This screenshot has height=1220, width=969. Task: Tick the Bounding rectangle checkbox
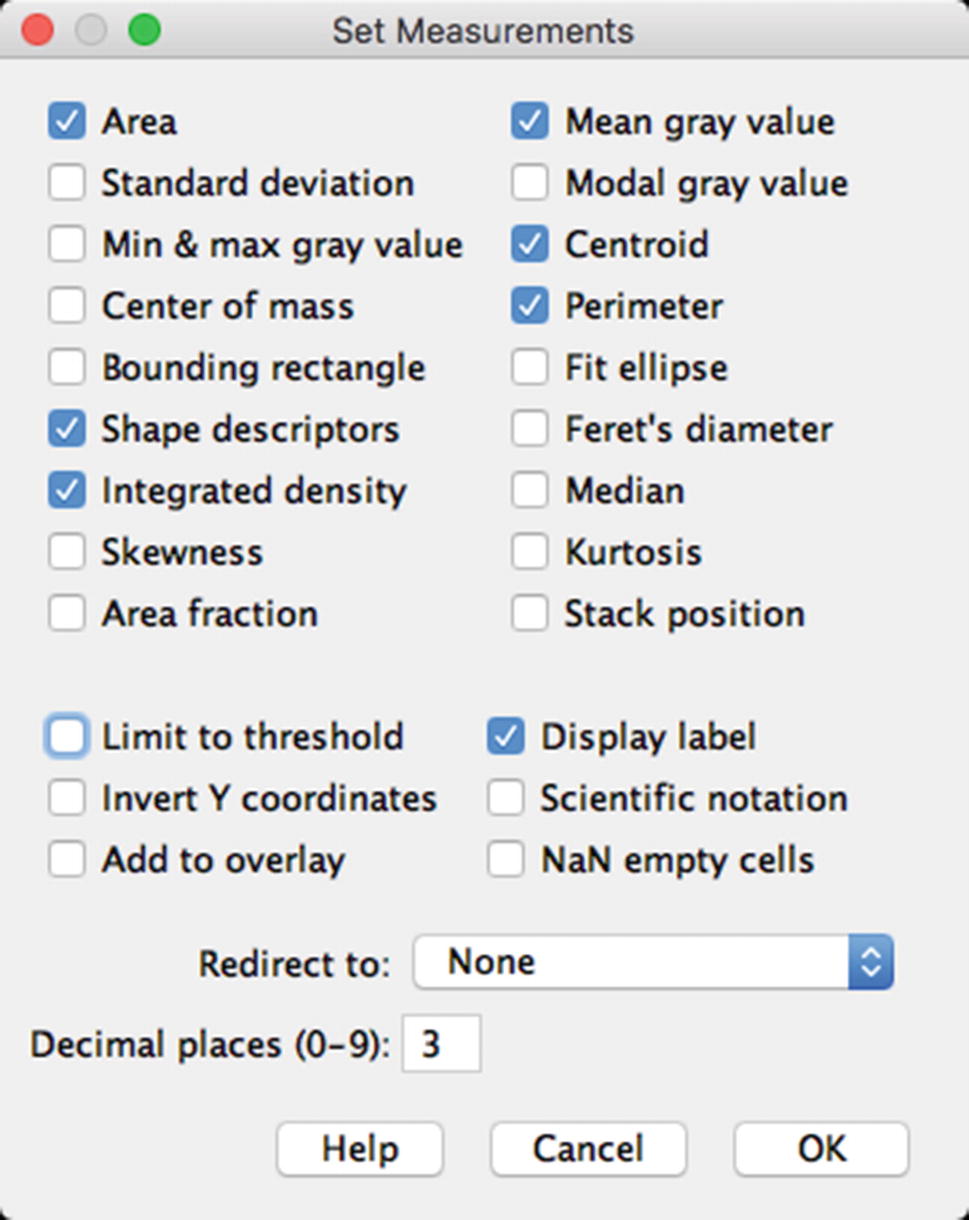67,368
